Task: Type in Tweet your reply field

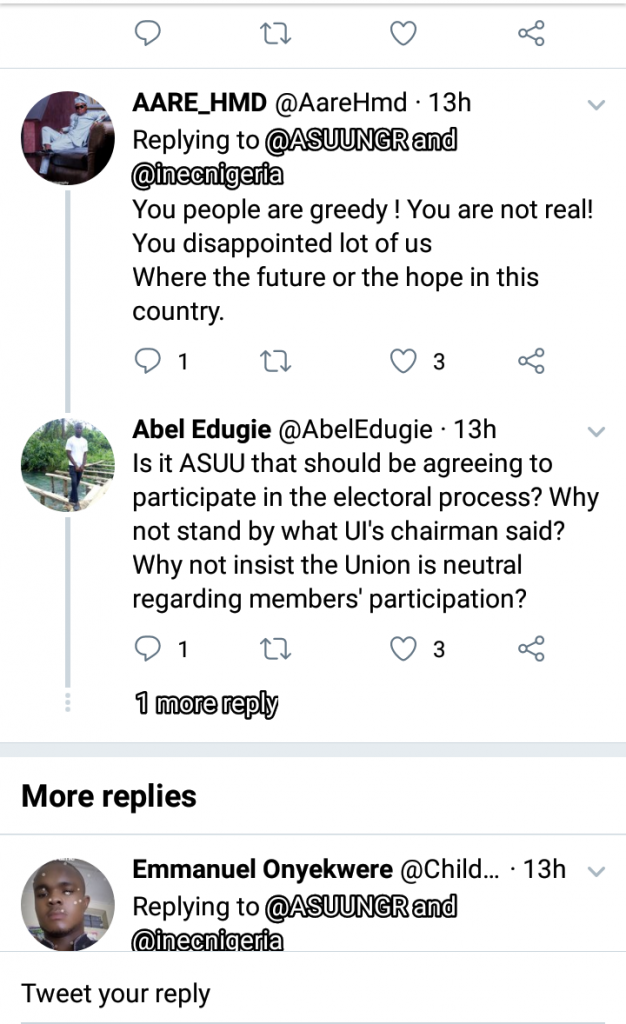Action: [300, 993]
